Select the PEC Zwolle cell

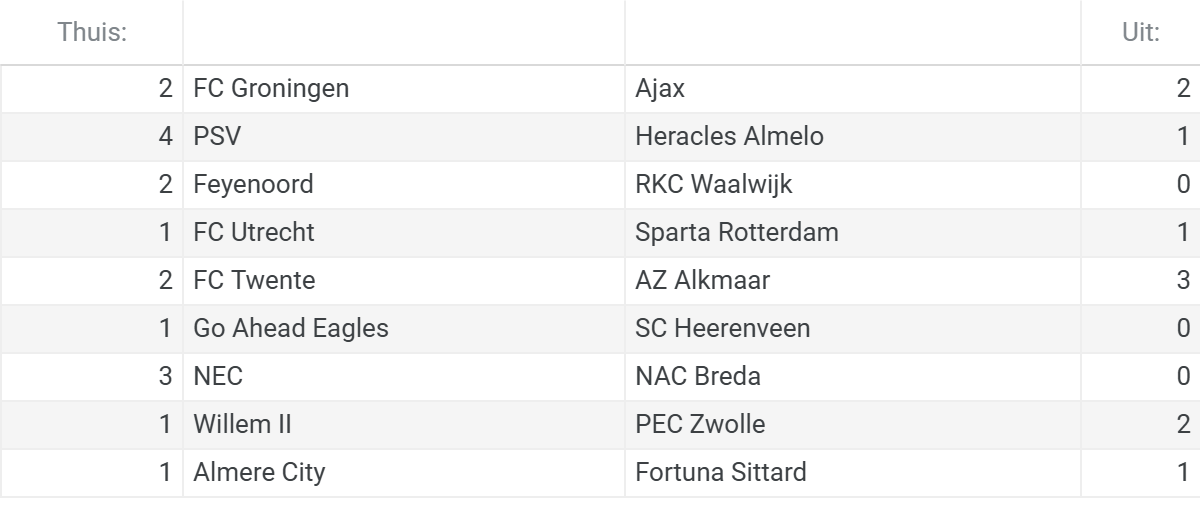tap(853, 425)
